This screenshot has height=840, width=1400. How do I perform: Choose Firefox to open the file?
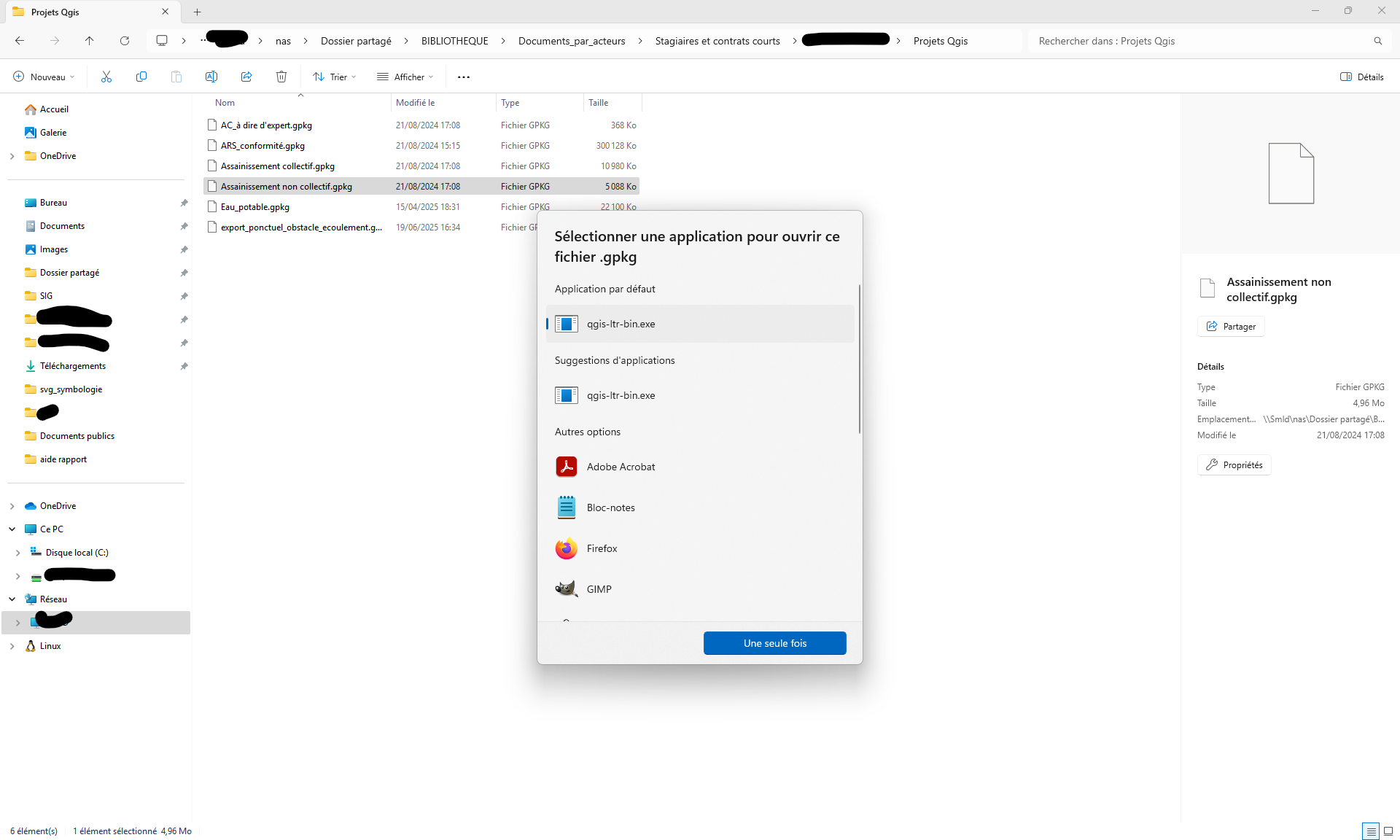pyautogui.click(x=602, y=548)
